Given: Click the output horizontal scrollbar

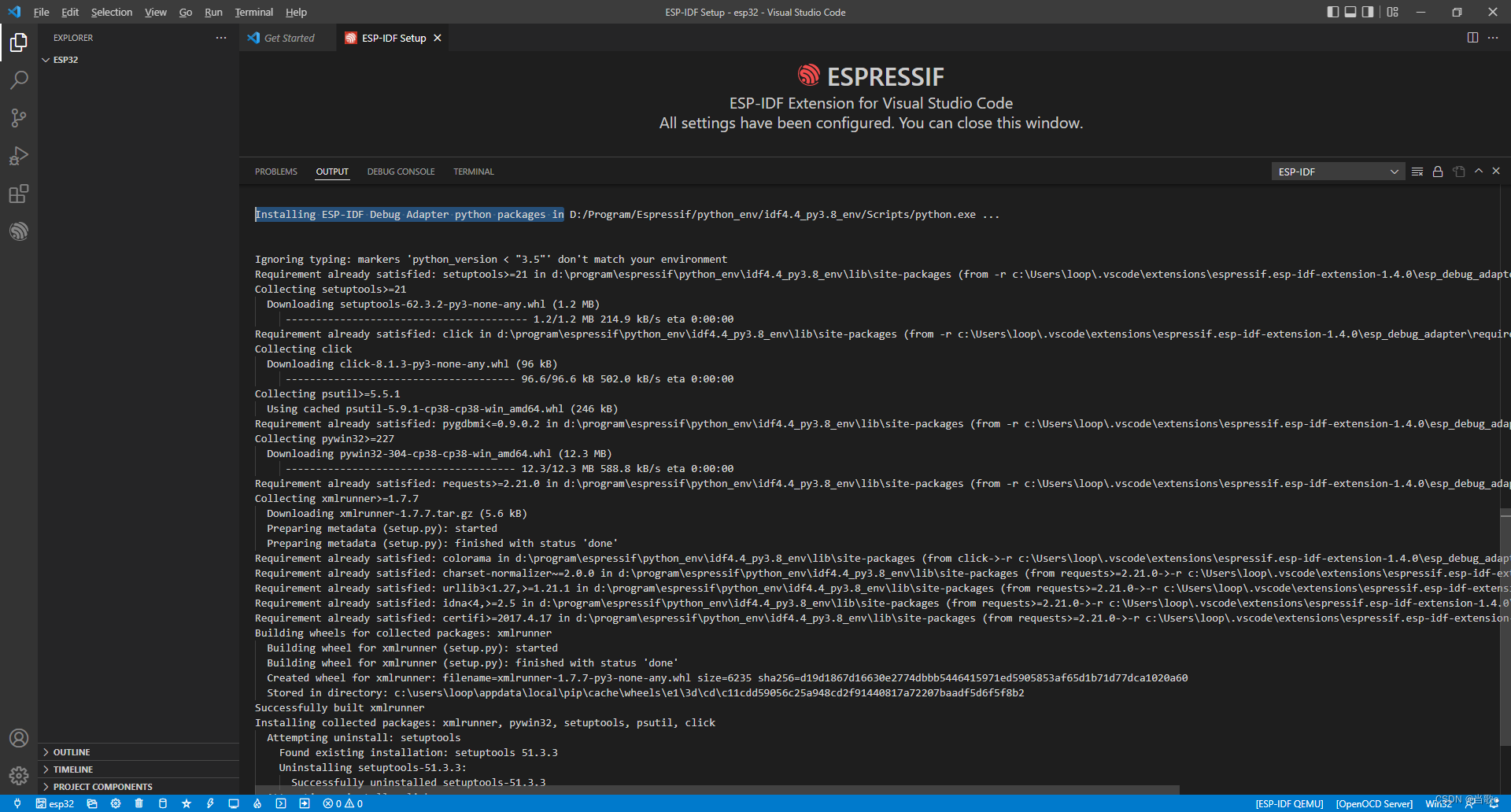Looking at the screenshot, I should tap(717, 789).
